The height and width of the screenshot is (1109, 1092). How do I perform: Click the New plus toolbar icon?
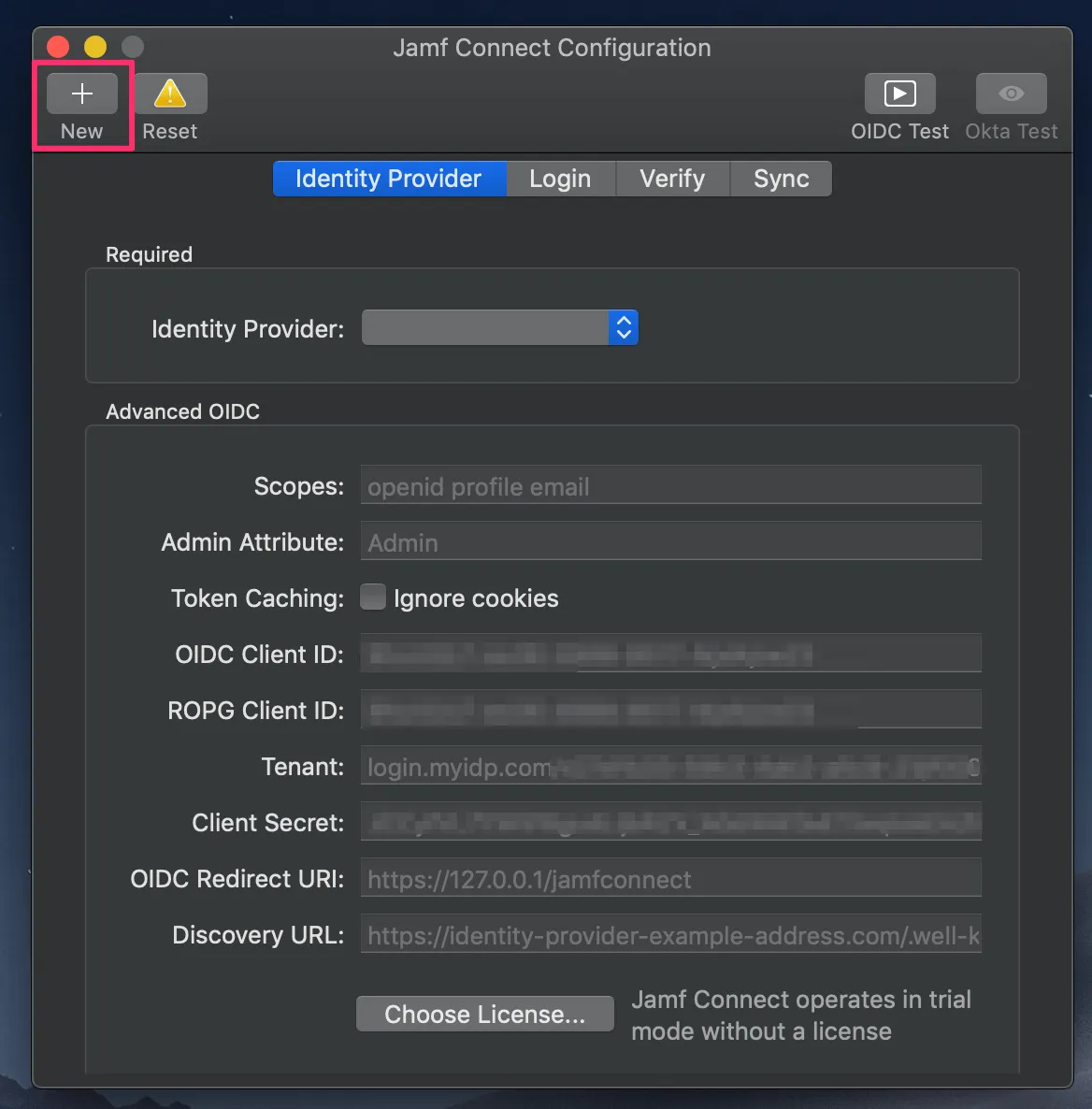tap(82, 94)
